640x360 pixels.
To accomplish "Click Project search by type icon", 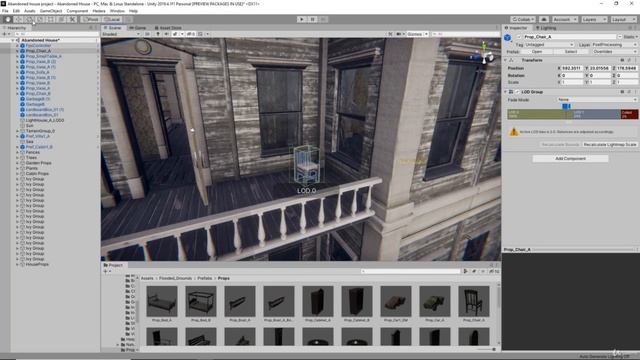I will click(465, 271).
